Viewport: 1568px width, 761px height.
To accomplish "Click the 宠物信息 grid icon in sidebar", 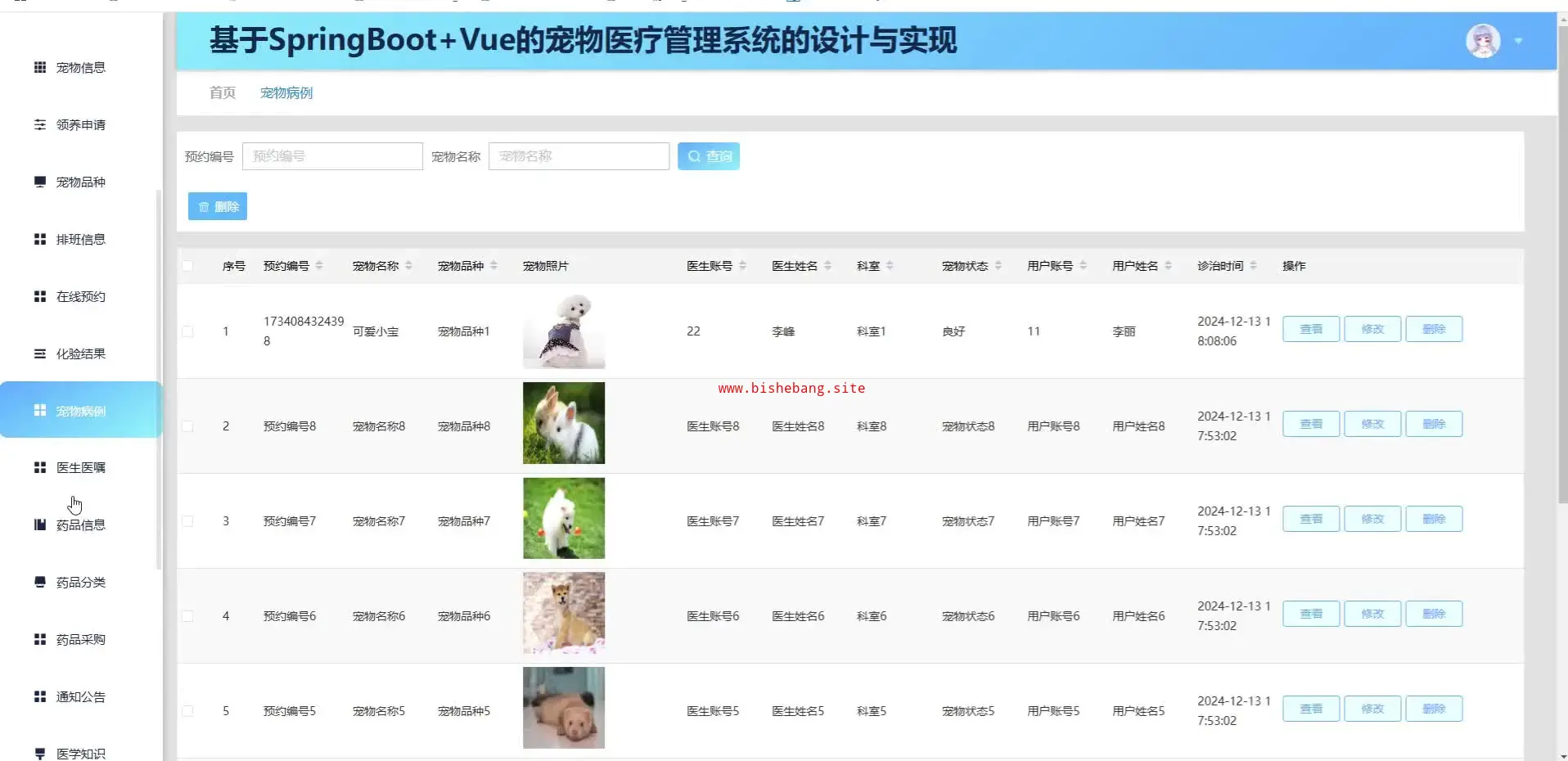I will 39,67.
